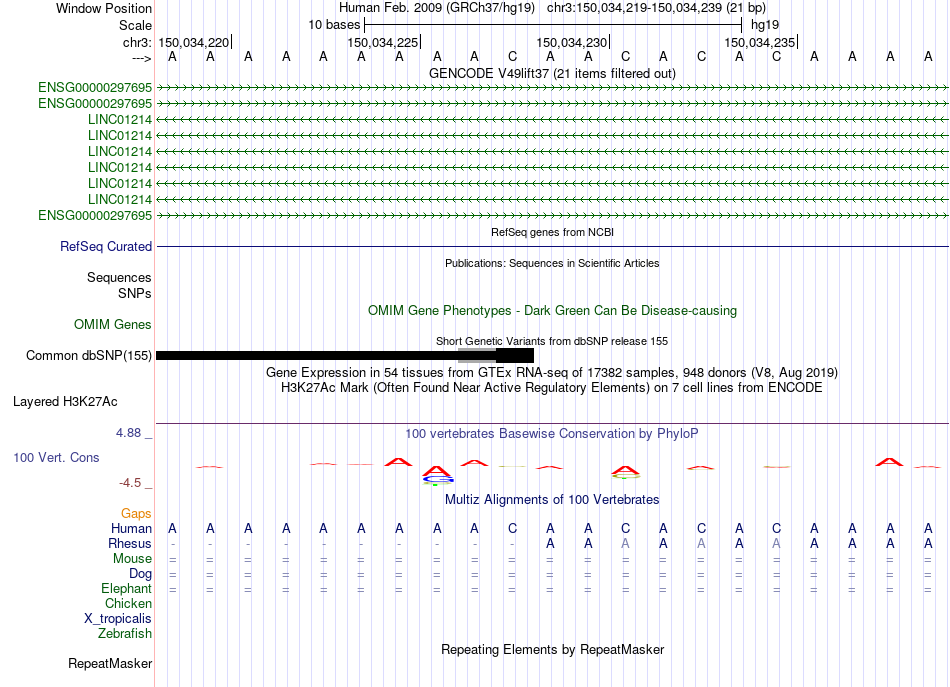Open the H3K27Ac Mark ENCODE track title
Screen dimensions: 950x687
point(552,388)
